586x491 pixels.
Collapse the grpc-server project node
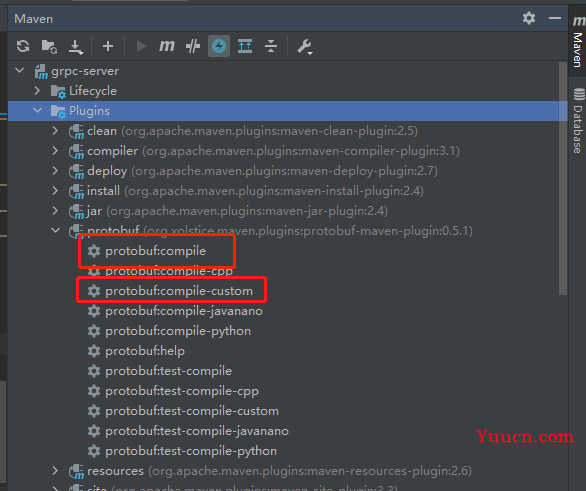coord(19,71)
